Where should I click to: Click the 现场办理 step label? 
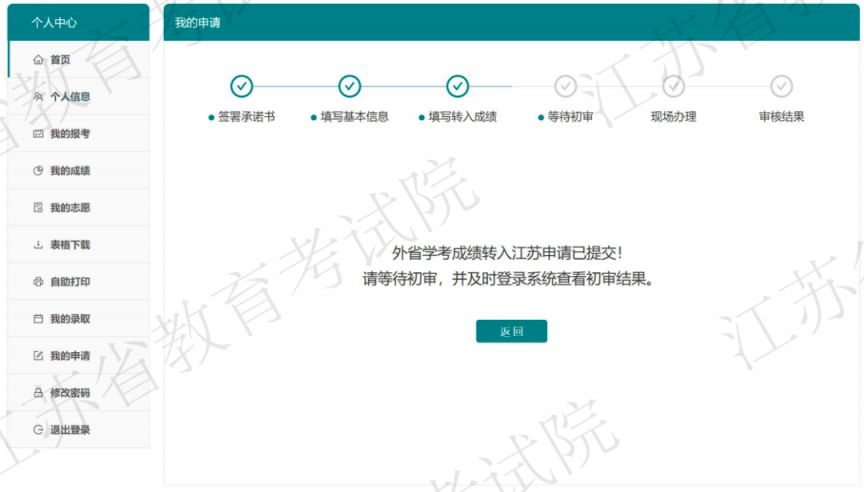(x=673, y=116)
